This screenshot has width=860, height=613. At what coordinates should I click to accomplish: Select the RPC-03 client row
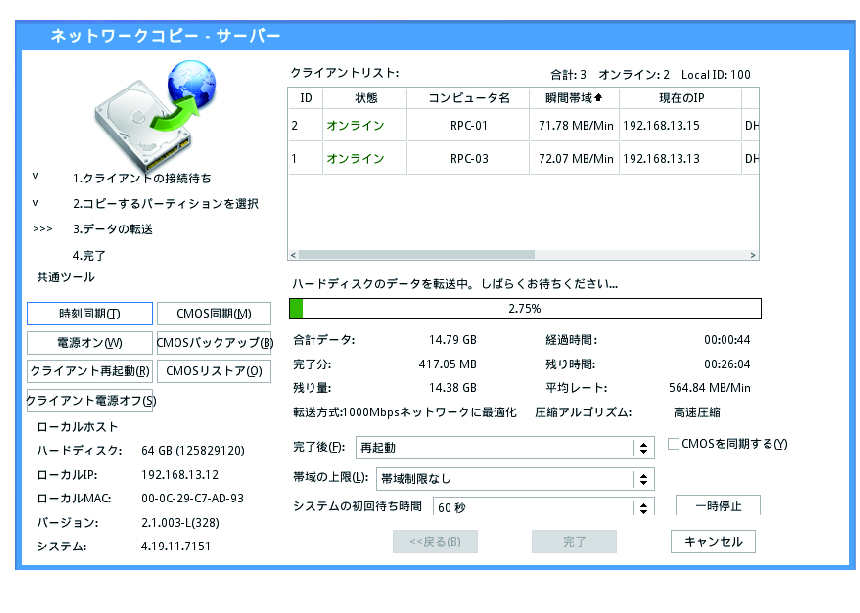468,159
